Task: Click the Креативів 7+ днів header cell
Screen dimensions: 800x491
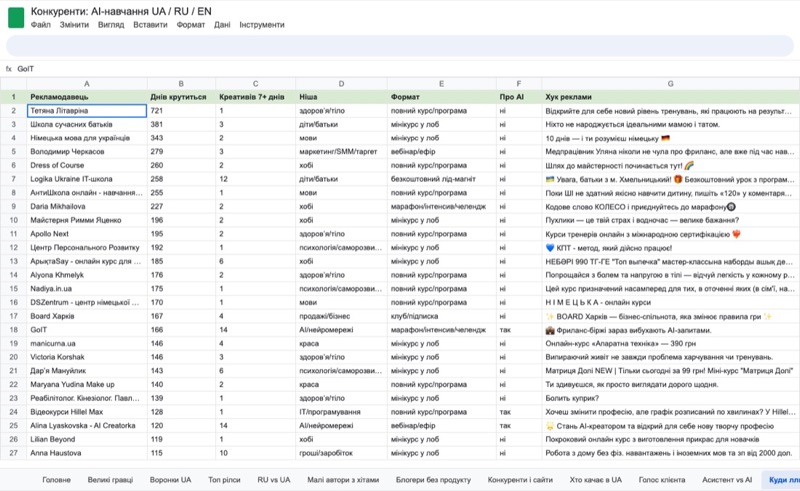Action: click(255, 97)
